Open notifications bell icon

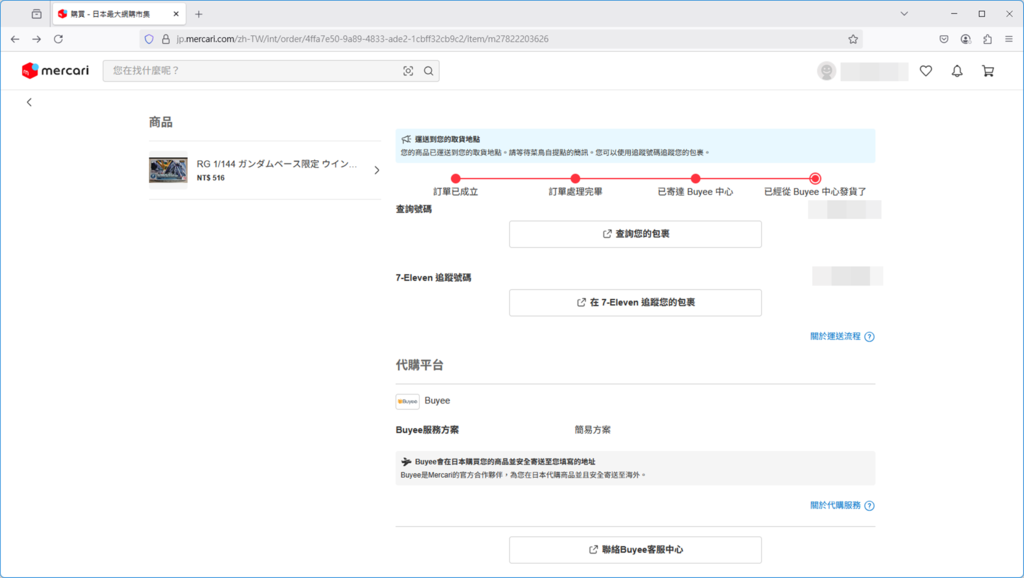[x=957, y=71]
